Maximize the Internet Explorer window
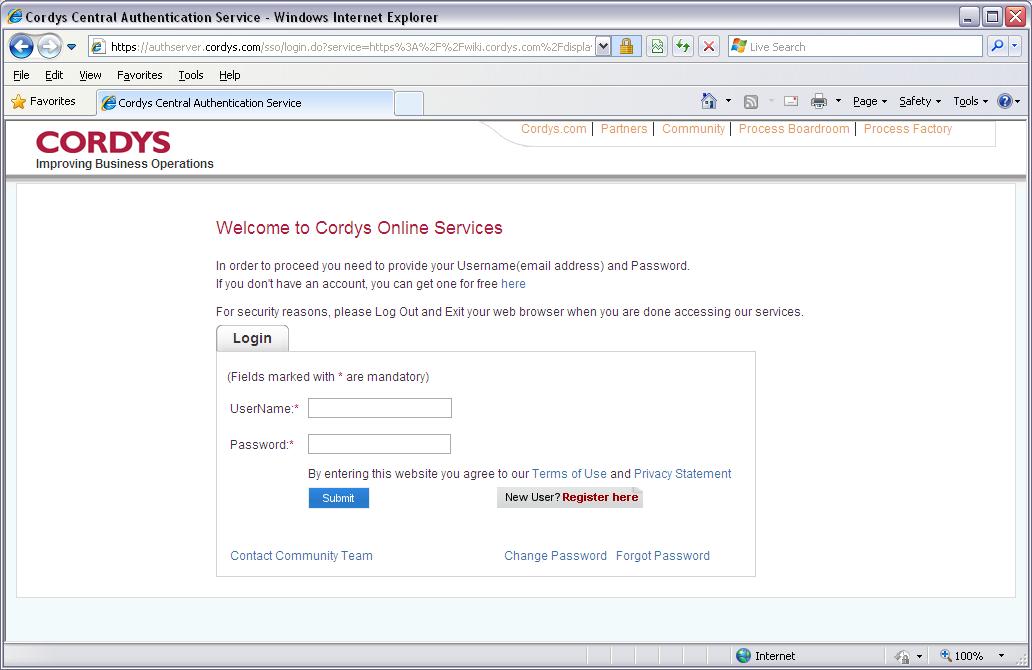This screenshot has height=670, width=1032. tap(992, 16)
